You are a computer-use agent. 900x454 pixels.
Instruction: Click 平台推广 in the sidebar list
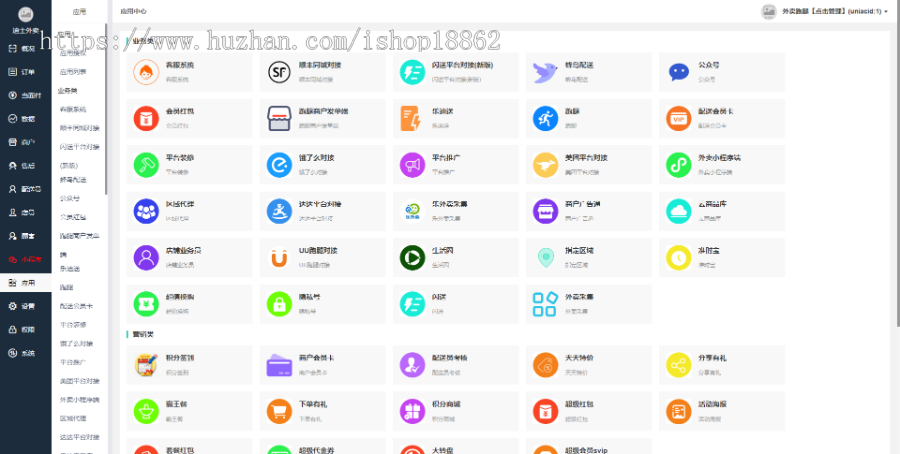pyautogui.click(x=73, y=363)
